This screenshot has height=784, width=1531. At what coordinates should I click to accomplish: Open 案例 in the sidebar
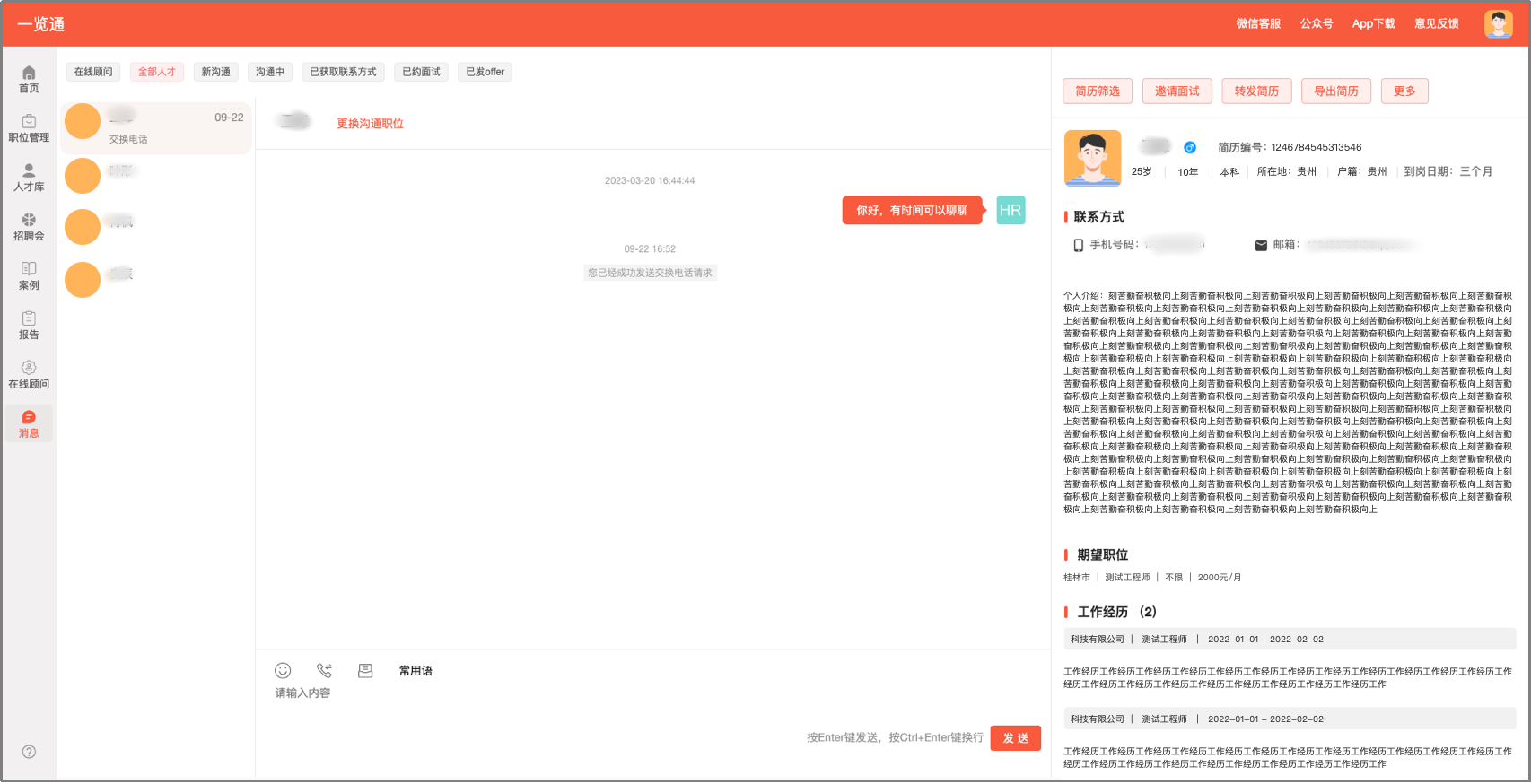click(29, 277)
